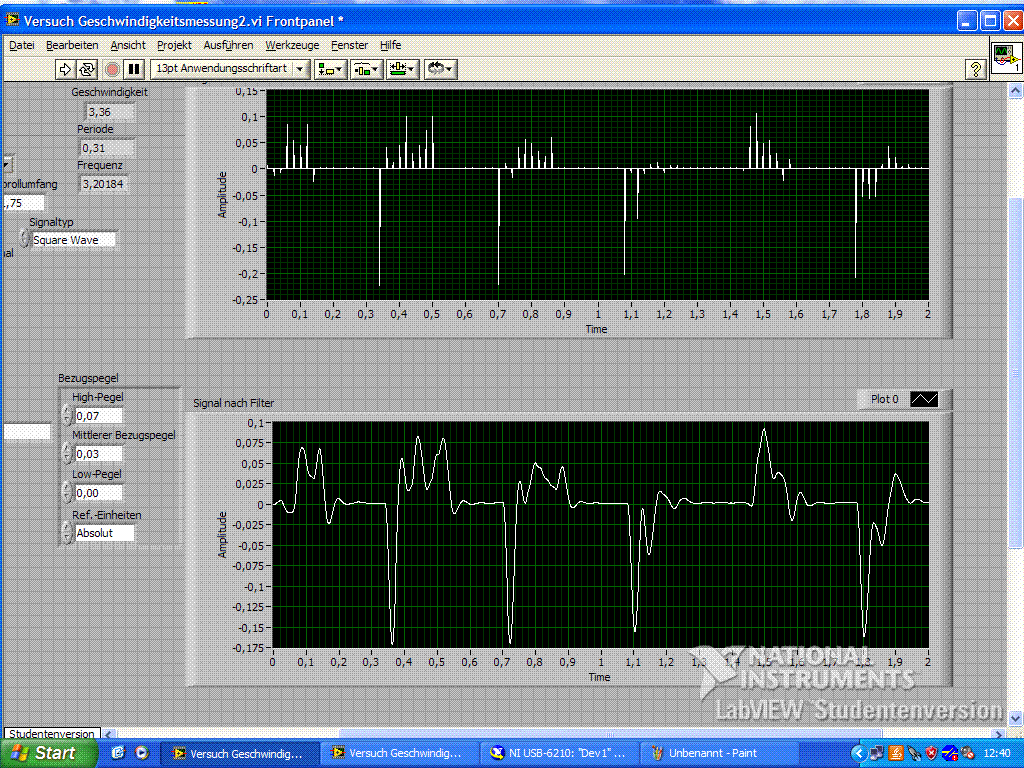Click the Low-Pegel stepper arrows
1024x768 pixels.
67,492
